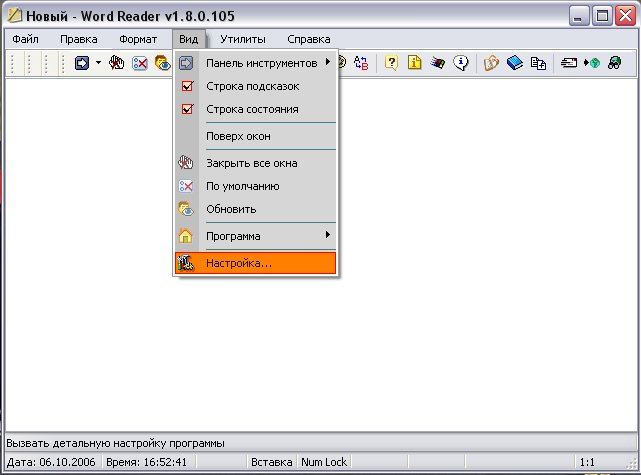Open the 'Файл' menu
This screenshot has height=475, width=641.
(25, 39)
